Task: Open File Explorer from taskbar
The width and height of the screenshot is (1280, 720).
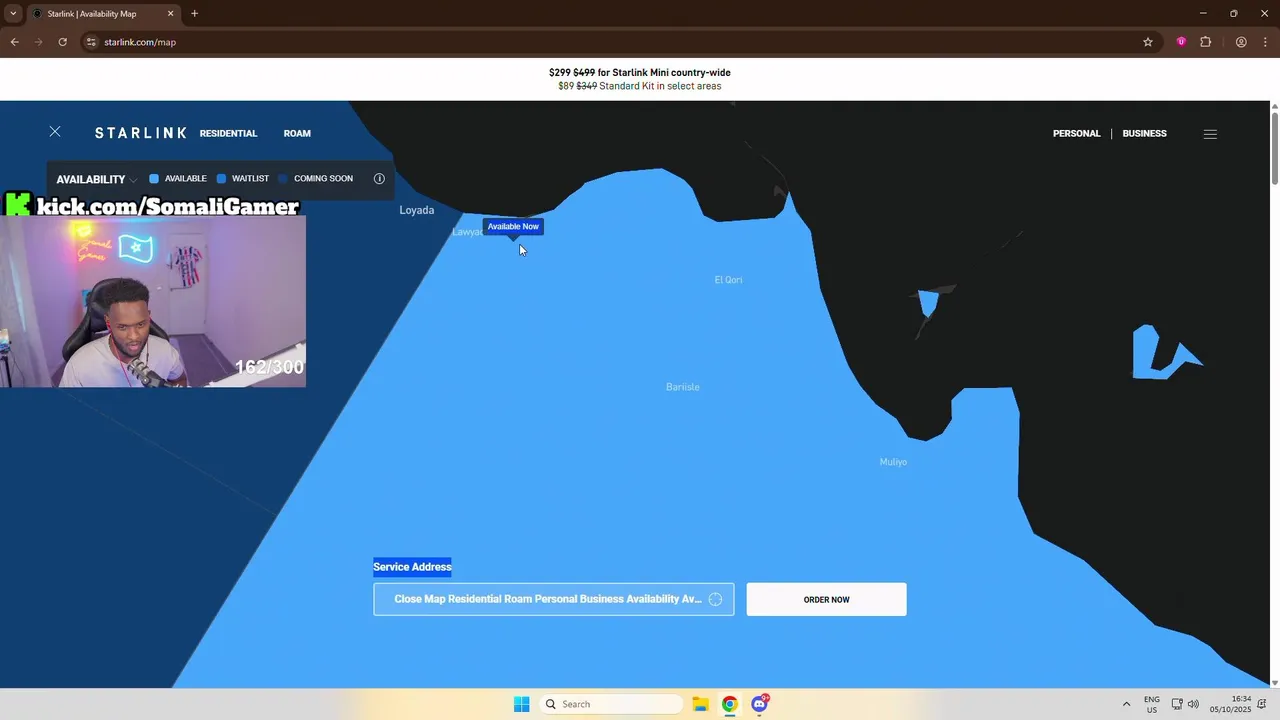Action: click(x=700, y=704)
